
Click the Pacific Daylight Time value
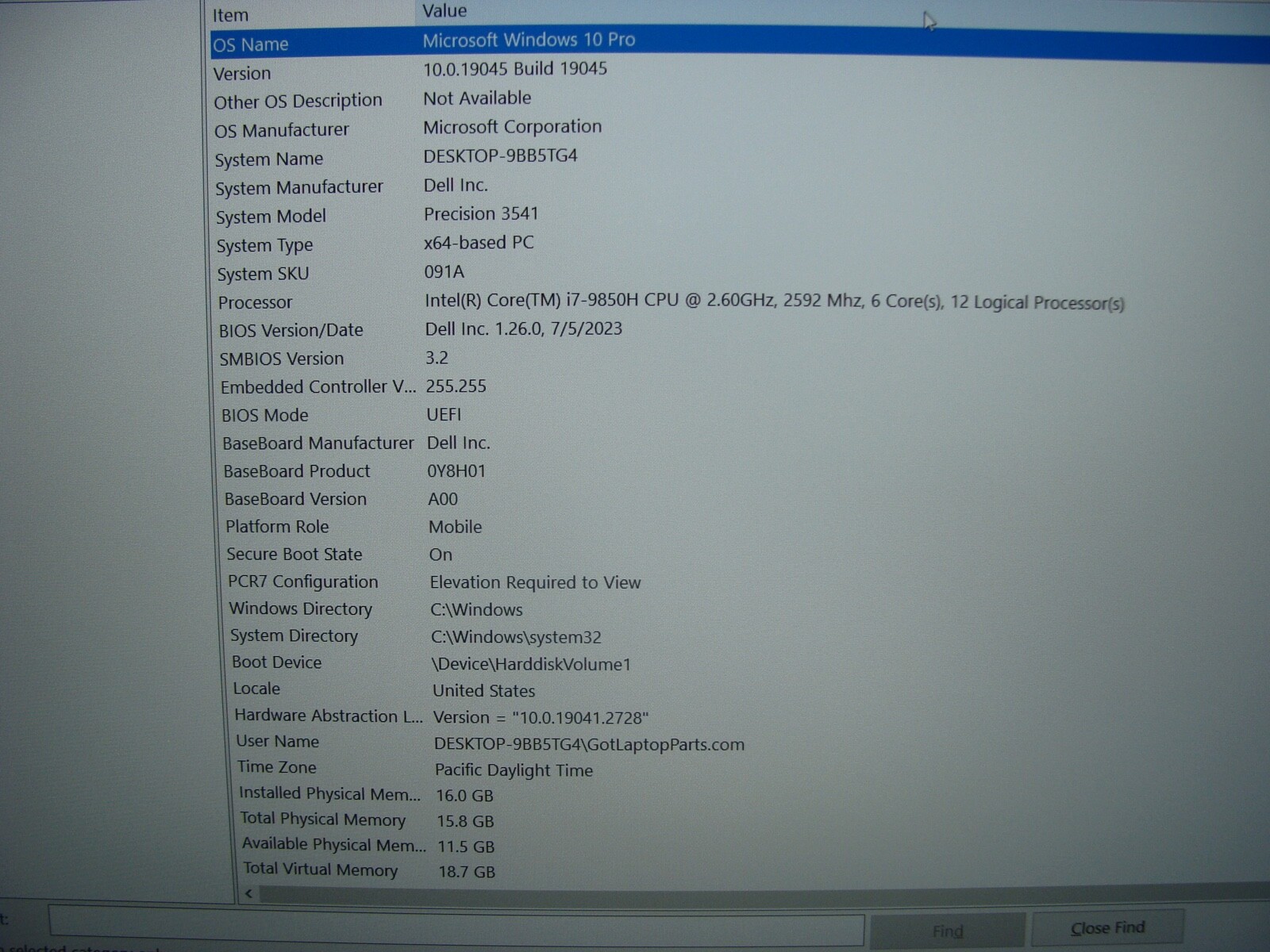click(514, 770)
